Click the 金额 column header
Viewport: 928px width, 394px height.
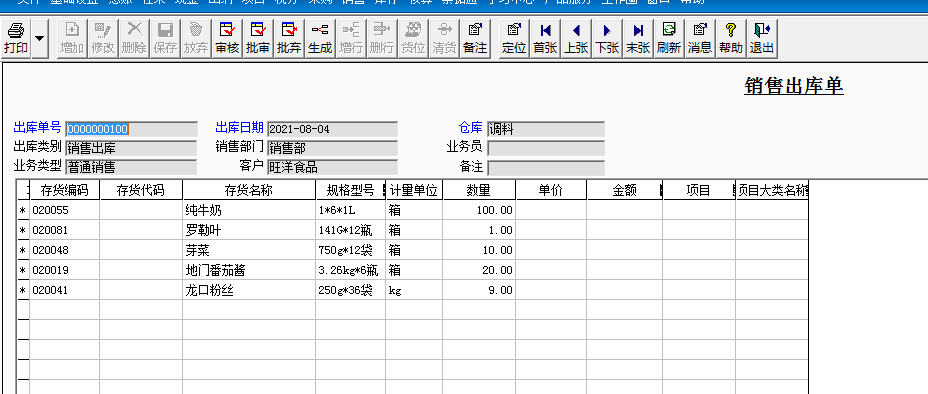tap(624, 190)
